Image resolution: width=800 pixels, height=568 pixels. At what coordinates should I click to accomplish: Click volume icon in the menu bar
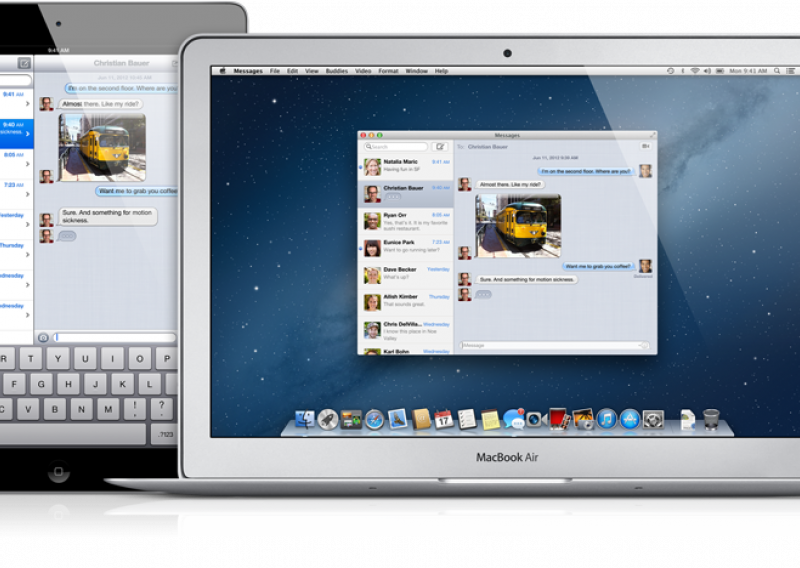coord(707,71)
